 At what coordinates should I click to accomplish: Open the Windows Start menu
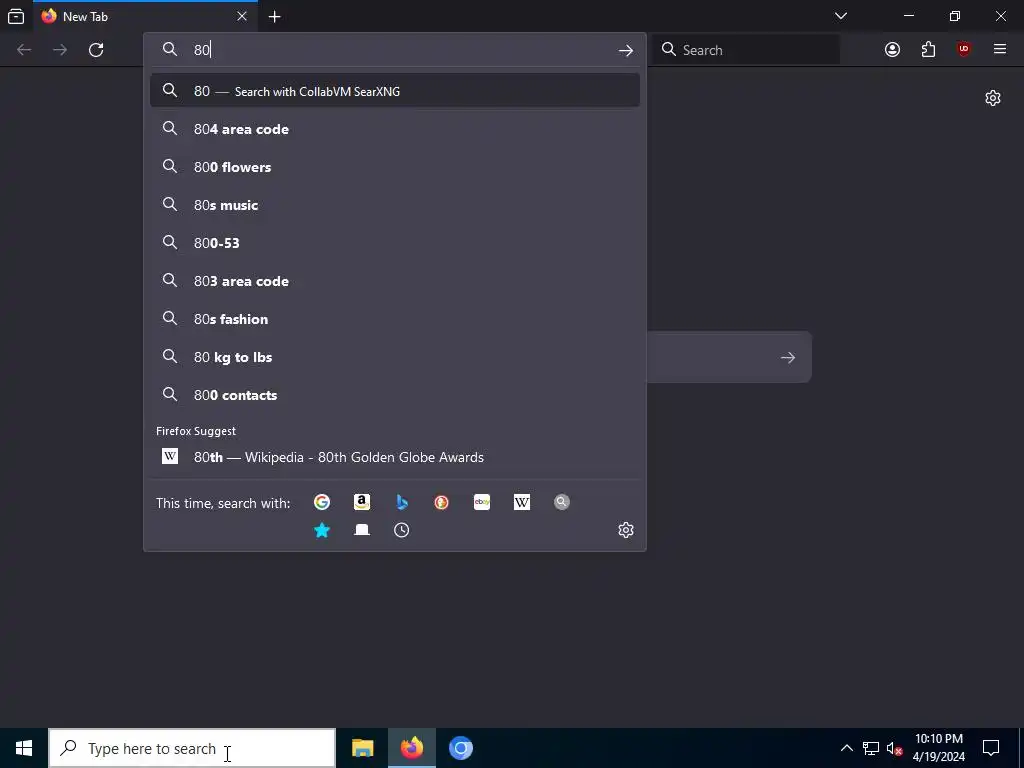point(24,748)
